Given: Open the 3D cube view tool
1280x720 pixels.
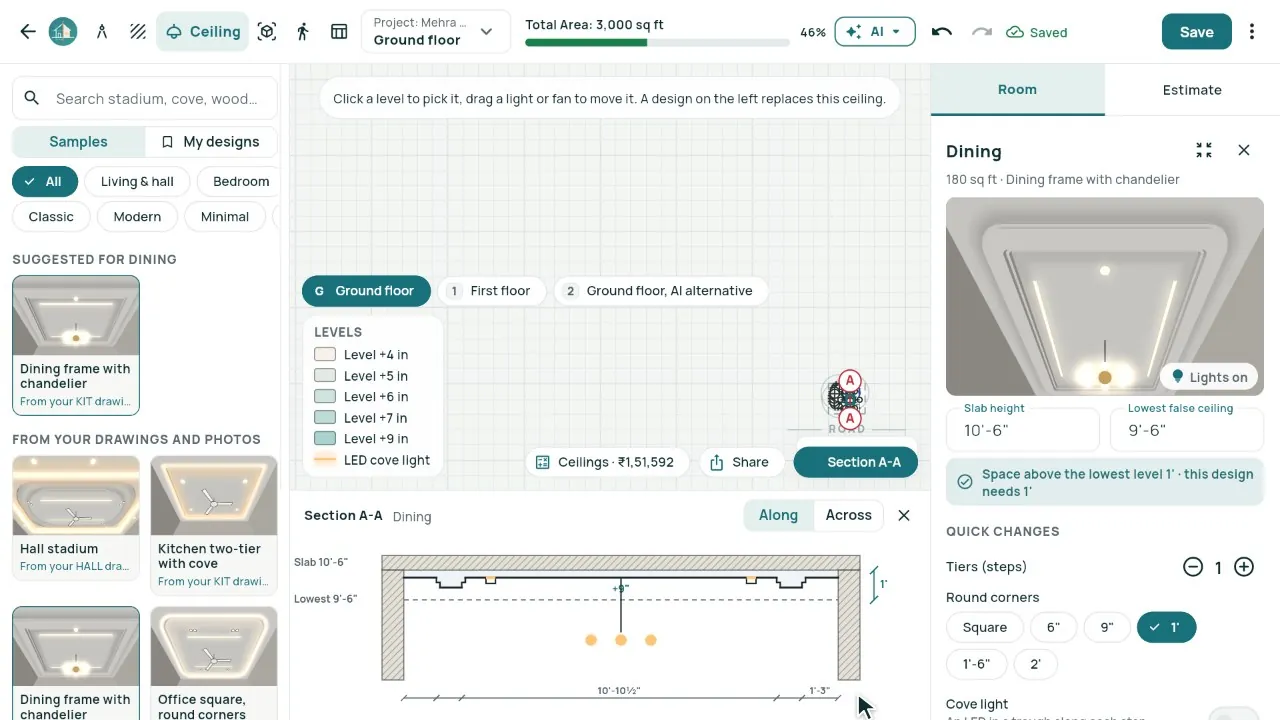Looking at the screenshot, I should click(267, 32).
